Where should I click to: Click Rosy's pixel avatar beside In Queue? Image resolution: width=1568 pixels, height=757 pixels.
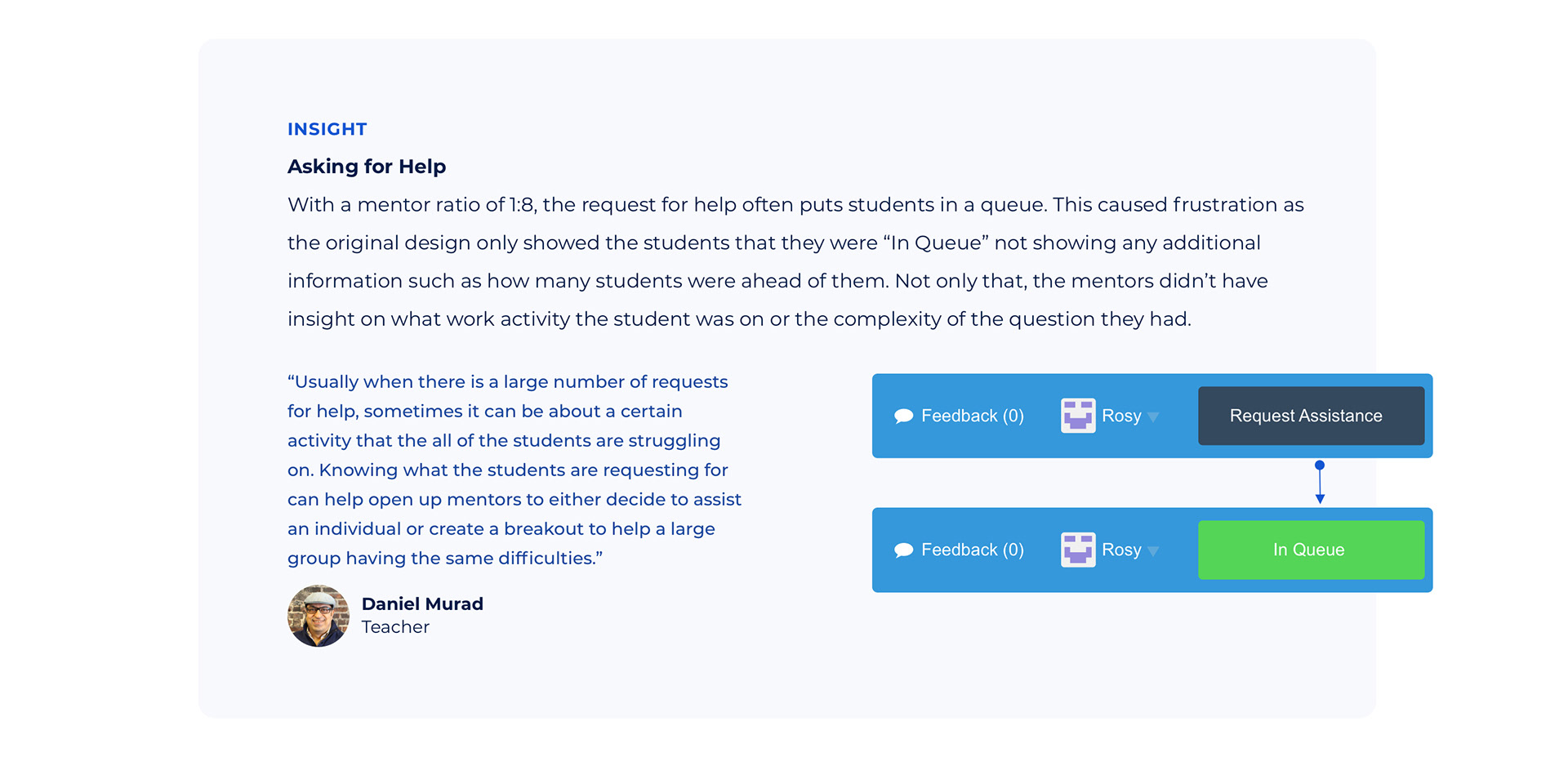click(x=1077, y=550)
